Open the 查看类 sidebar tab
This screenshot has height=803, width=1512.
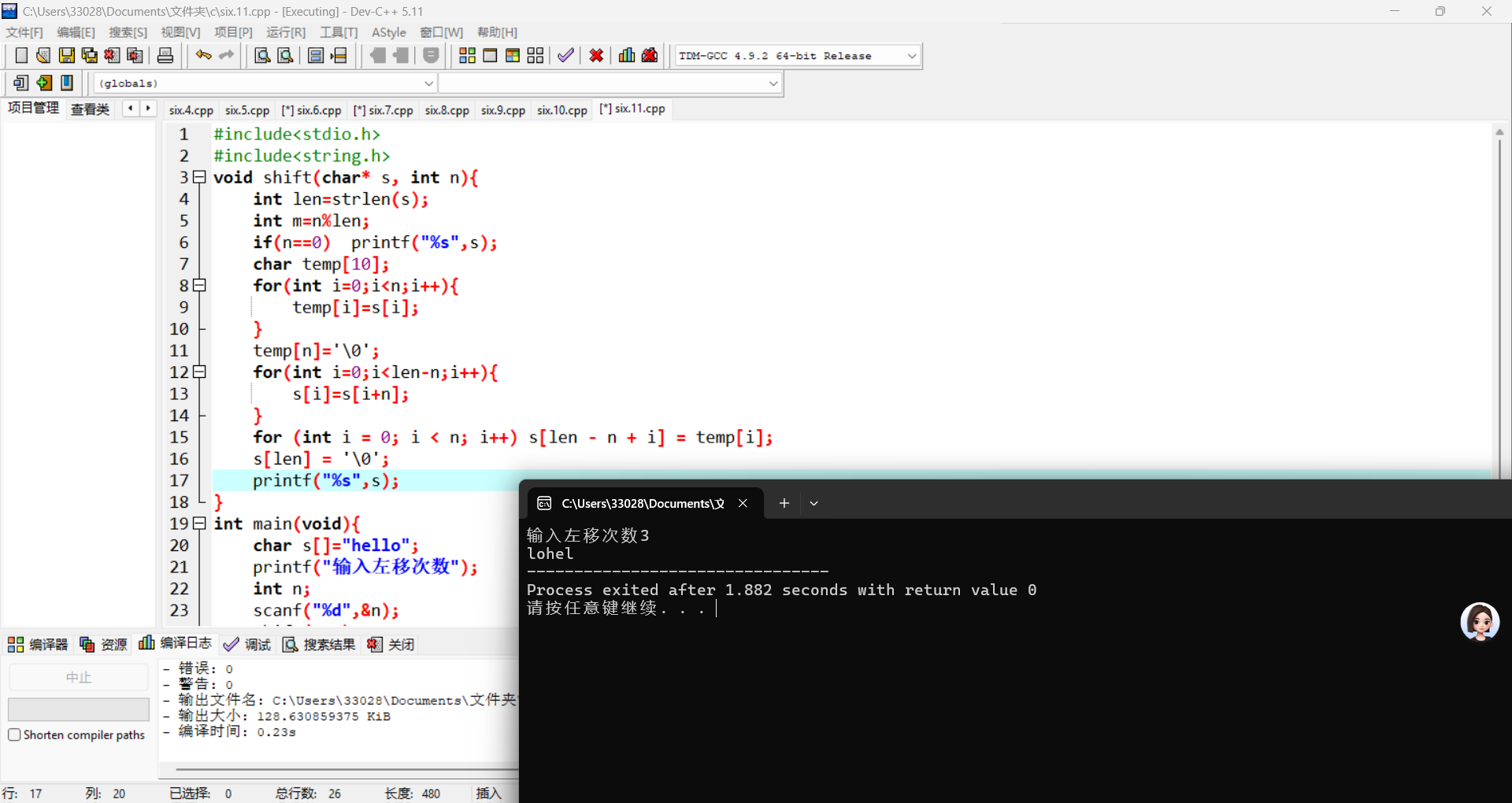[x=90, y=109]
